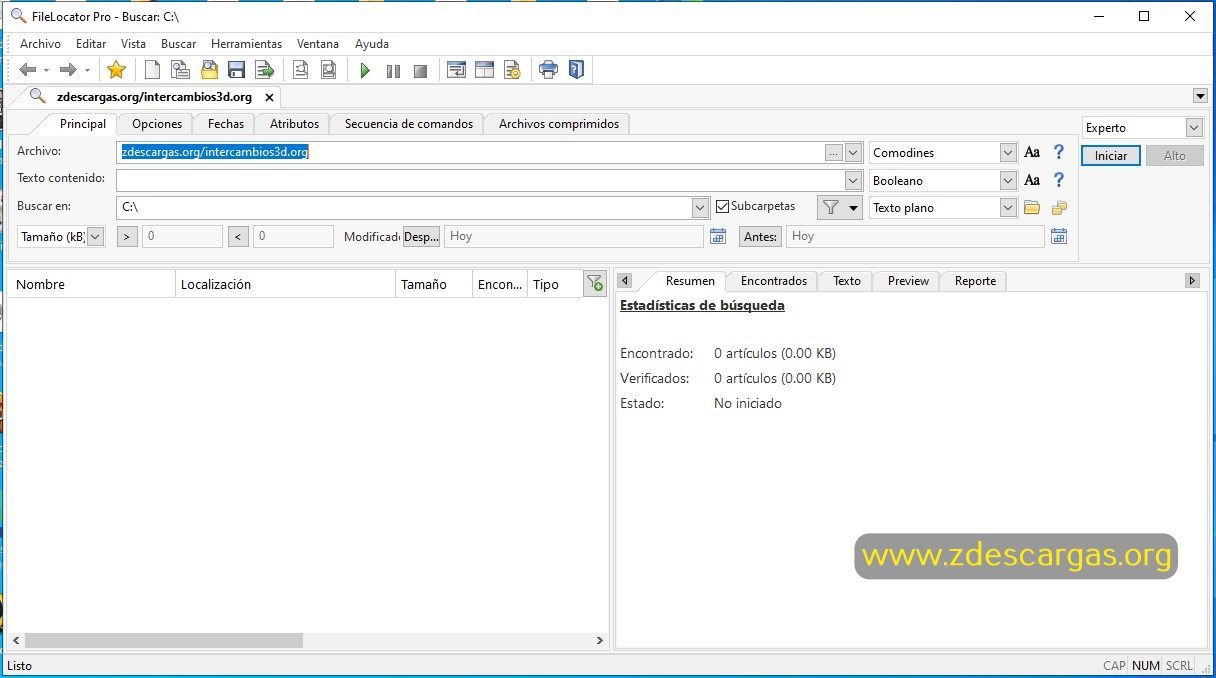Click the forward navigation arrow in toolbar

coord(68,70)
